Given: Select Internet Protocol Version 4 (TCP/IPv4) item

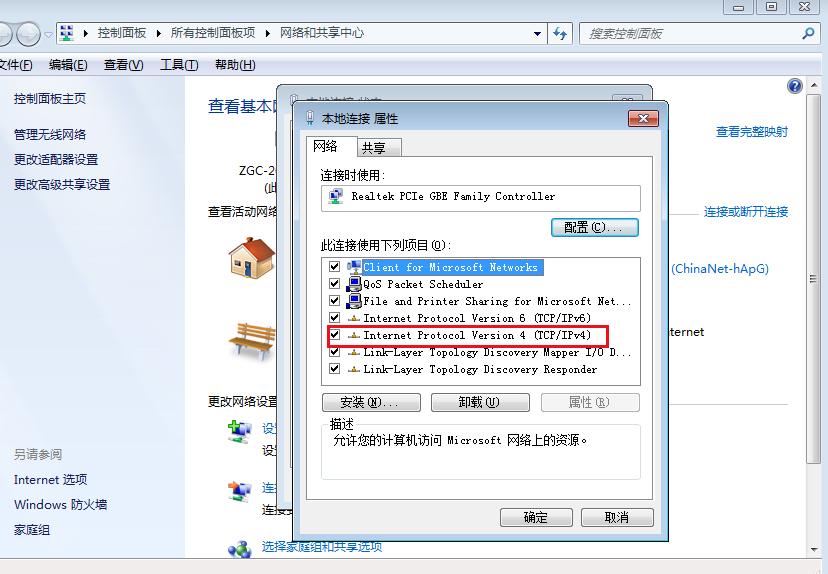Looking at the screenshot, I should [477, 335].
